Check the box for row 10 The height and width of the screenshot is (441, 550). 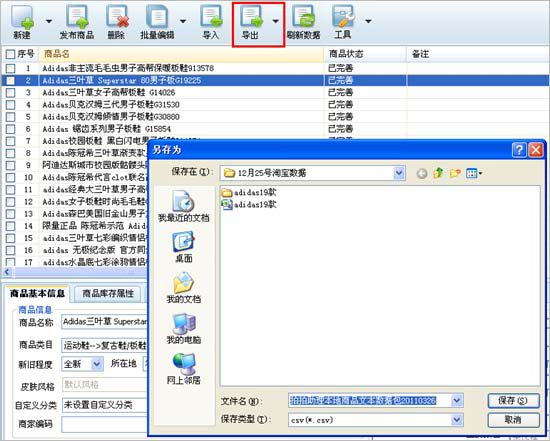tap(11, 178)
